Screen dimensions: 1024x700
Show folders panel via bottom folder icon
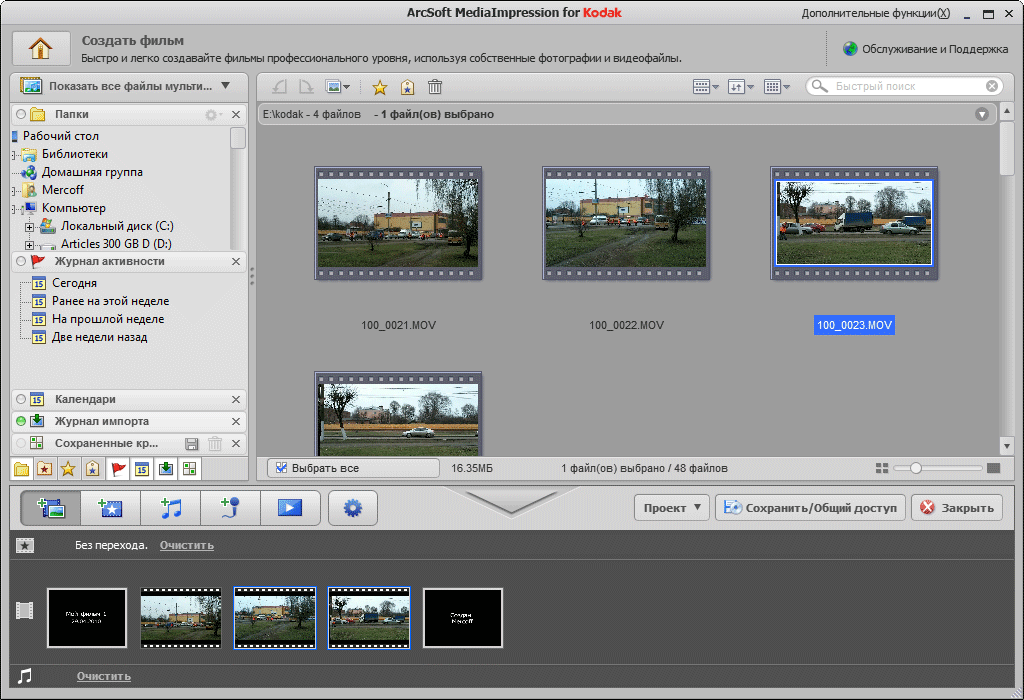22,469
